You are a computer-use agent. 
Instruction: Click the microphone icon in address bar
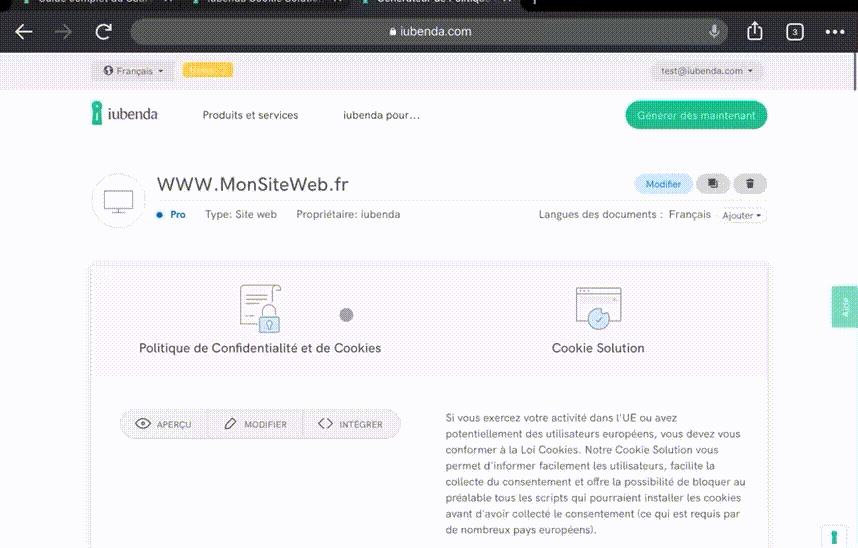pos(714,32)
